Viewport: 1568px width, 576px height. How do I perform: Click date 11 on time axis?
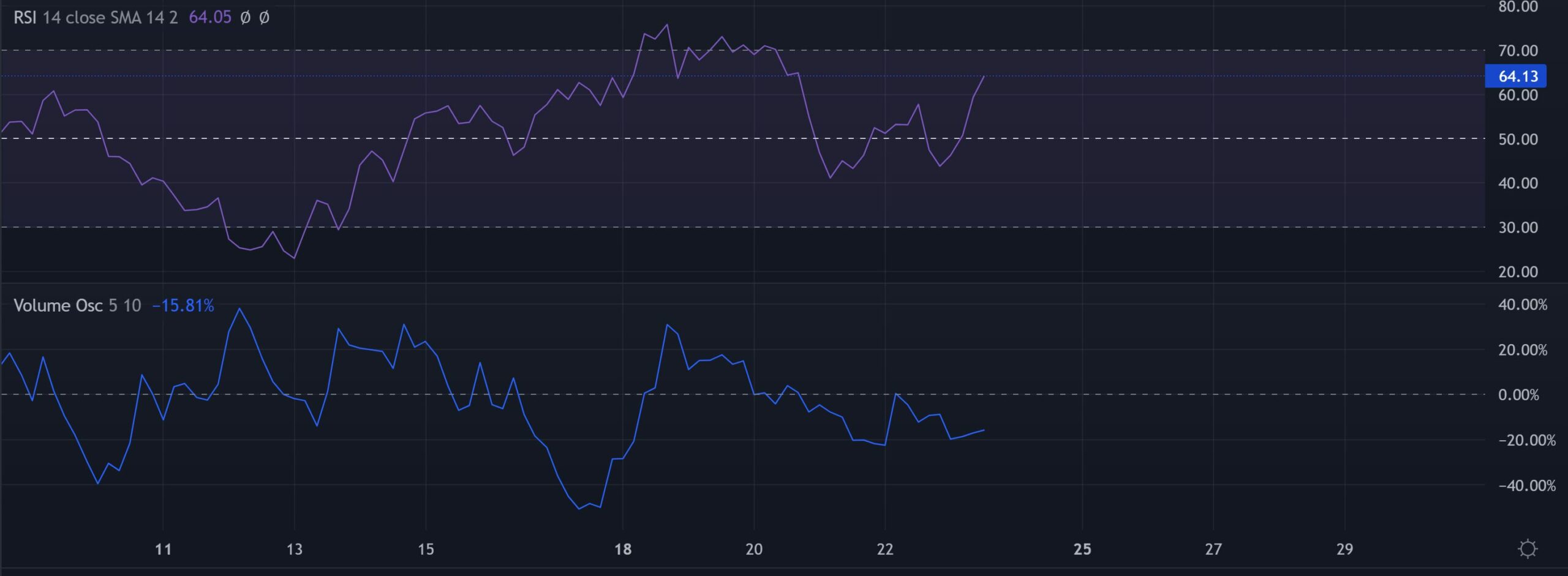163,549
